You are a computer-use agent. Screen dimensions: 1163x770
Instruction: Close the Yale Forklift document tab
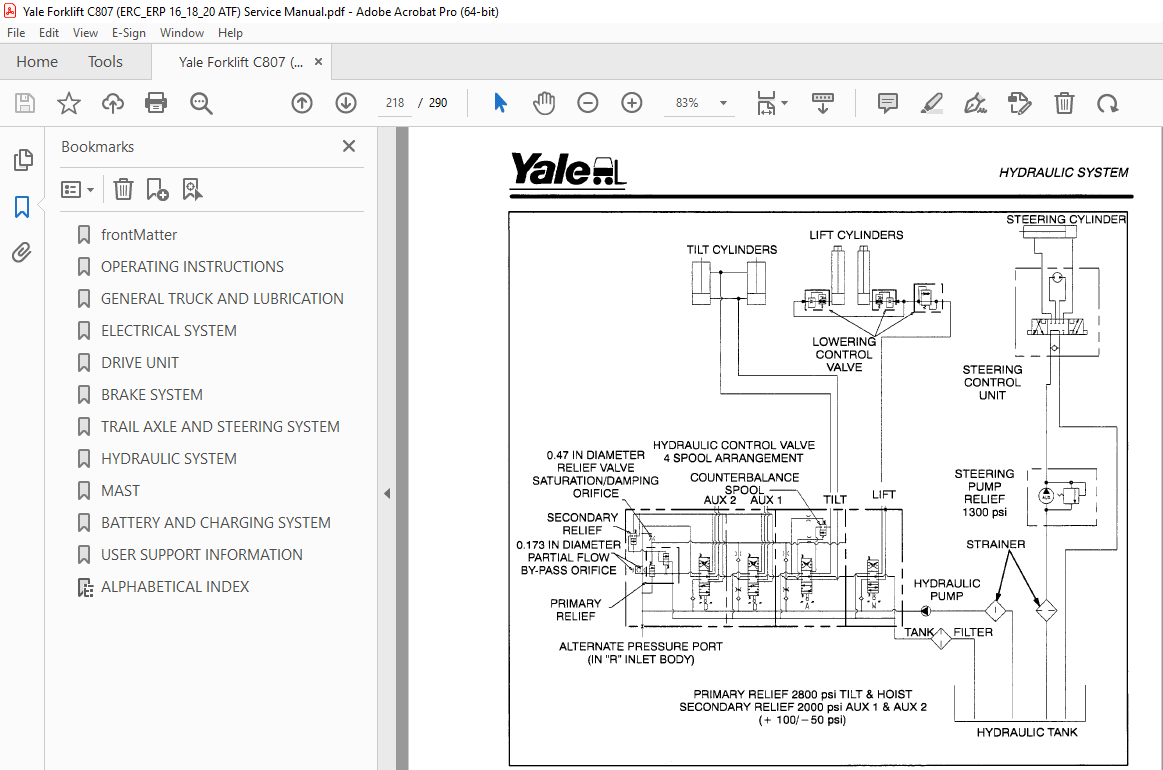point(318,62)
